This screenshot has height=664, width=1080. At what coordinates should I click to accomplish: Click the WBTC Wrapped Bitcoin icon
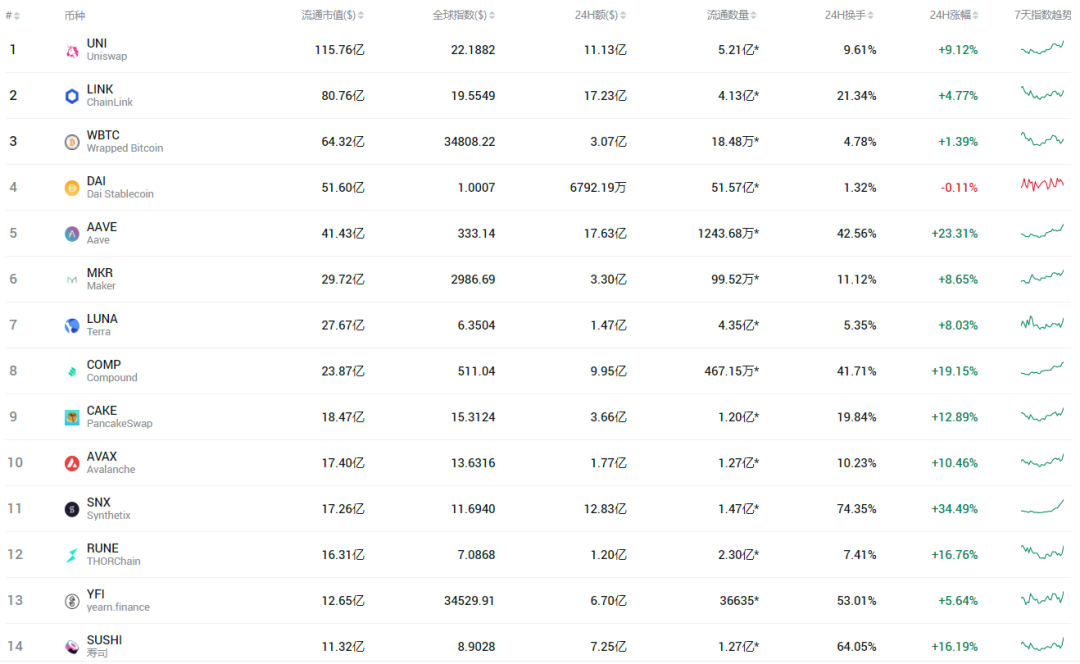(72, 142)
